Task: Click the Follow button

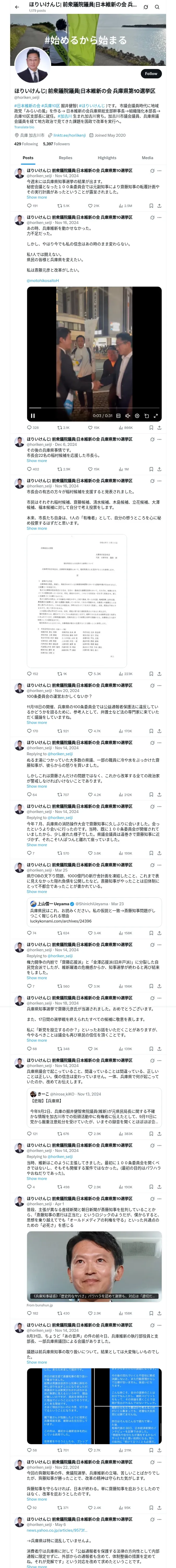Action: (x=150, y=74)
